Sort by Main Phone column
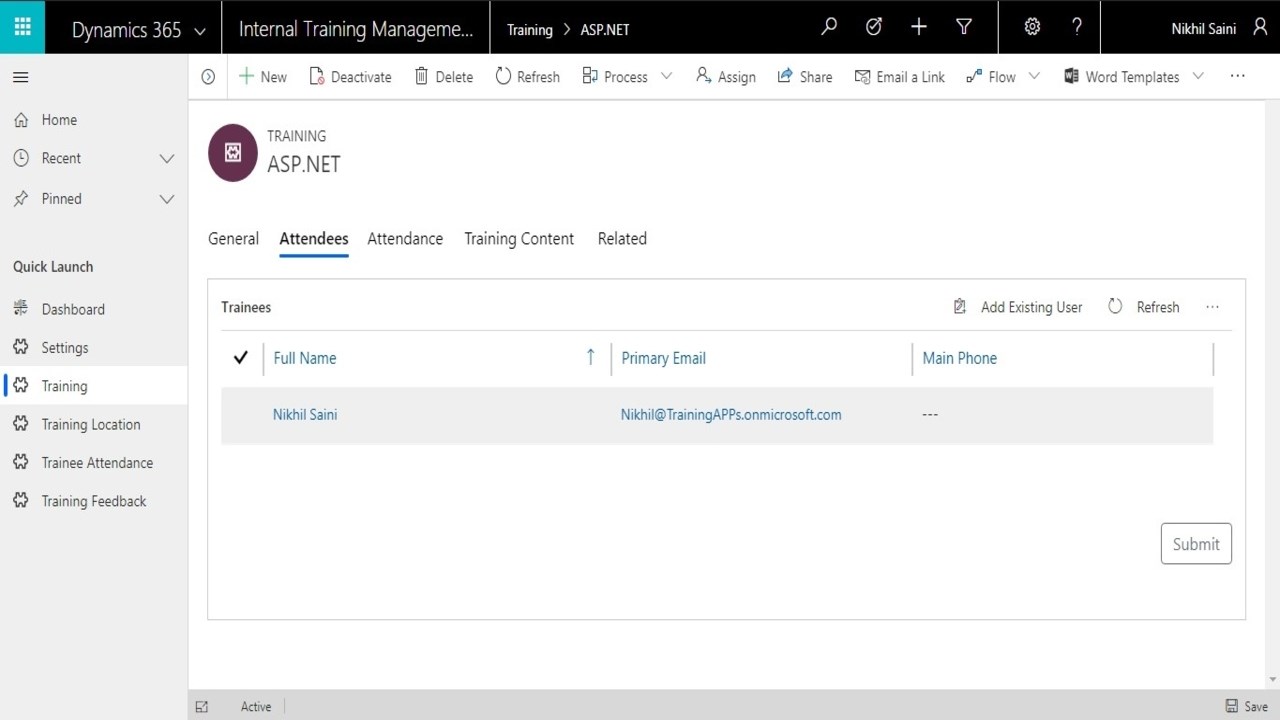The image size is (1280, 720). click(x=960, y=358)
